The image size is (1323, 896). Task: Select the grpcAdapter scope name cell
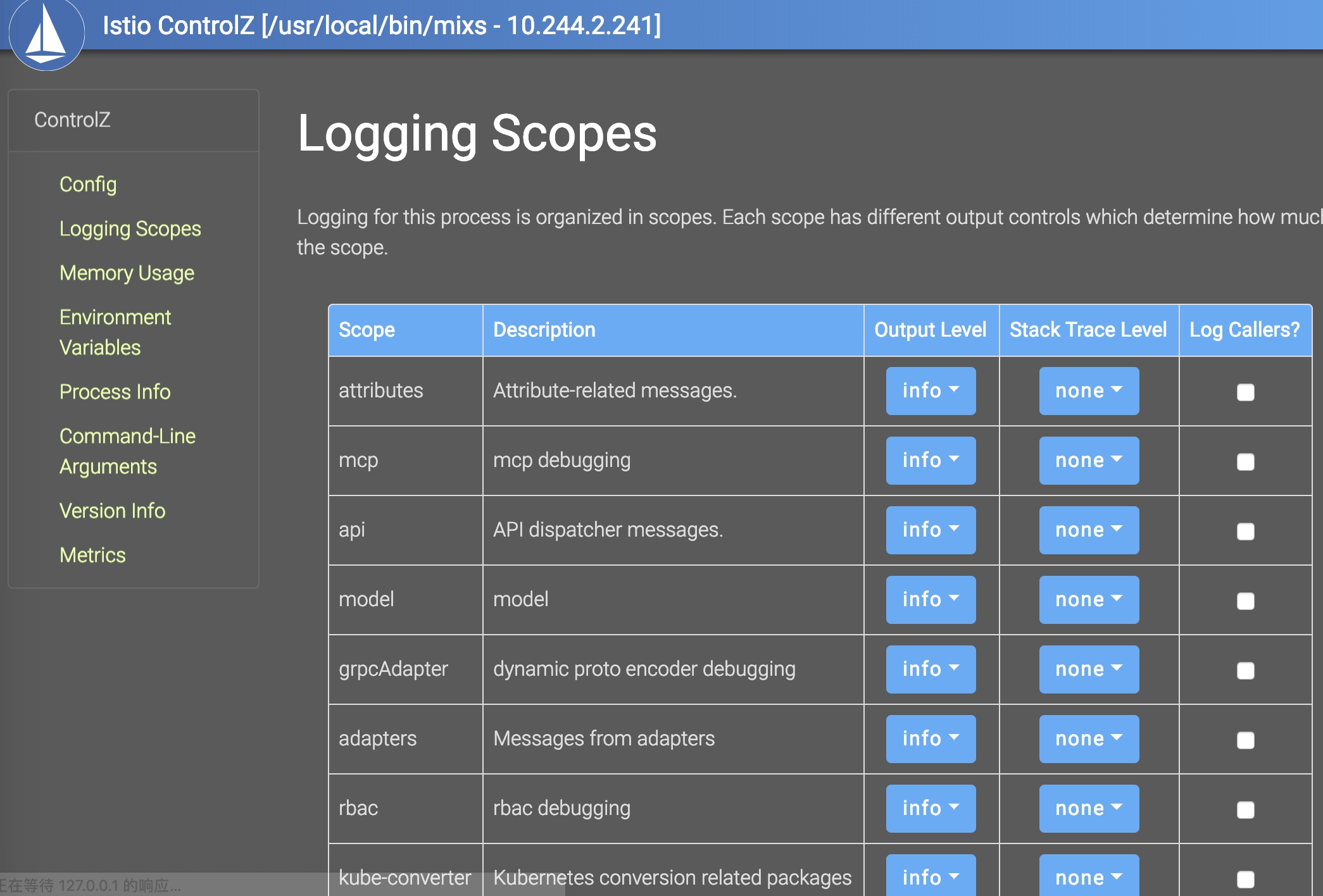click(x=406, y=669)
